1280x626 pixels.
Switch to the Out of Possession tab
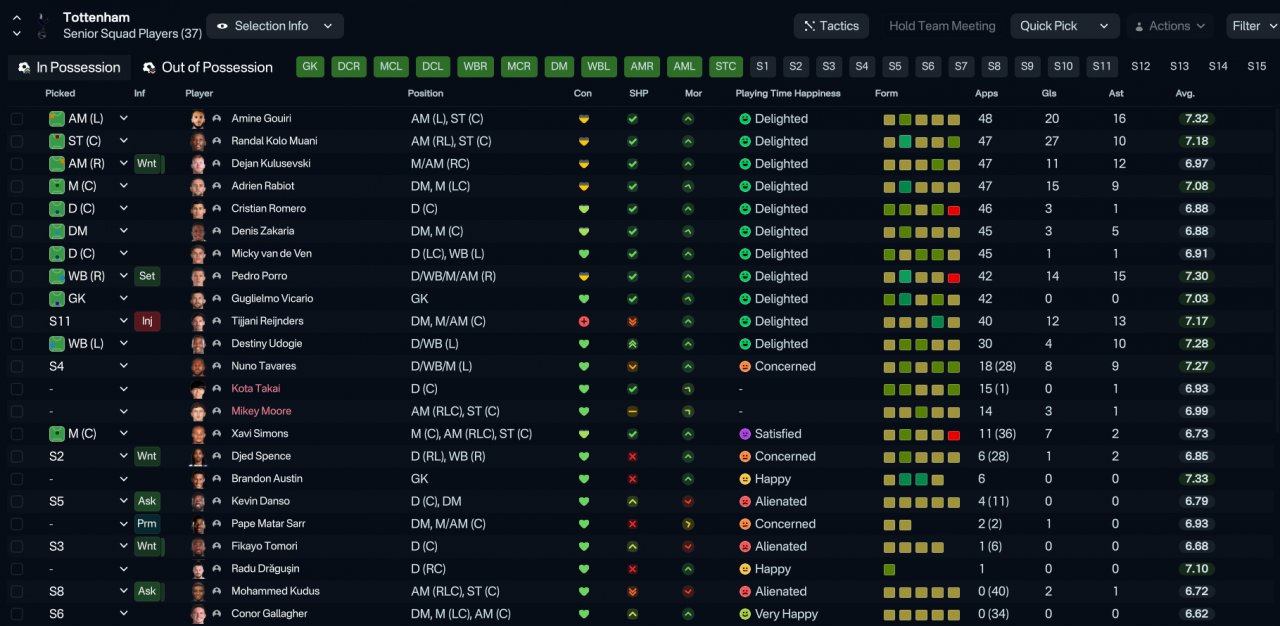point(208,67)
